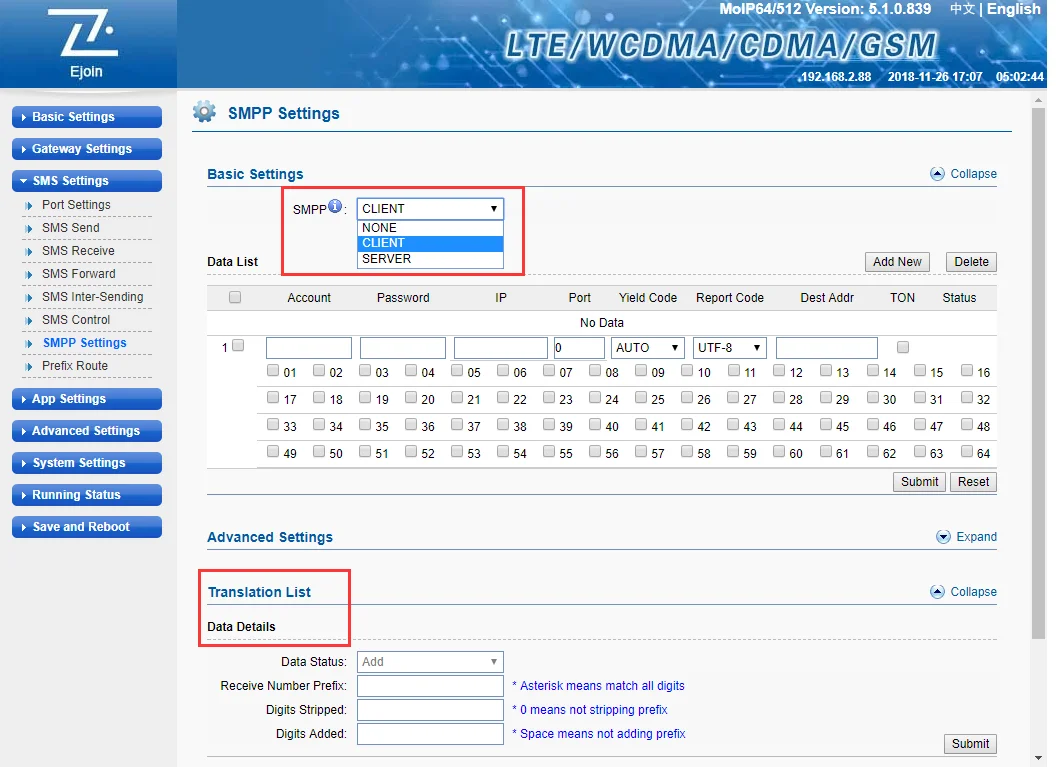Switch language to 中文
This screenshot has height=767, width=1056.
click(961, 9)
